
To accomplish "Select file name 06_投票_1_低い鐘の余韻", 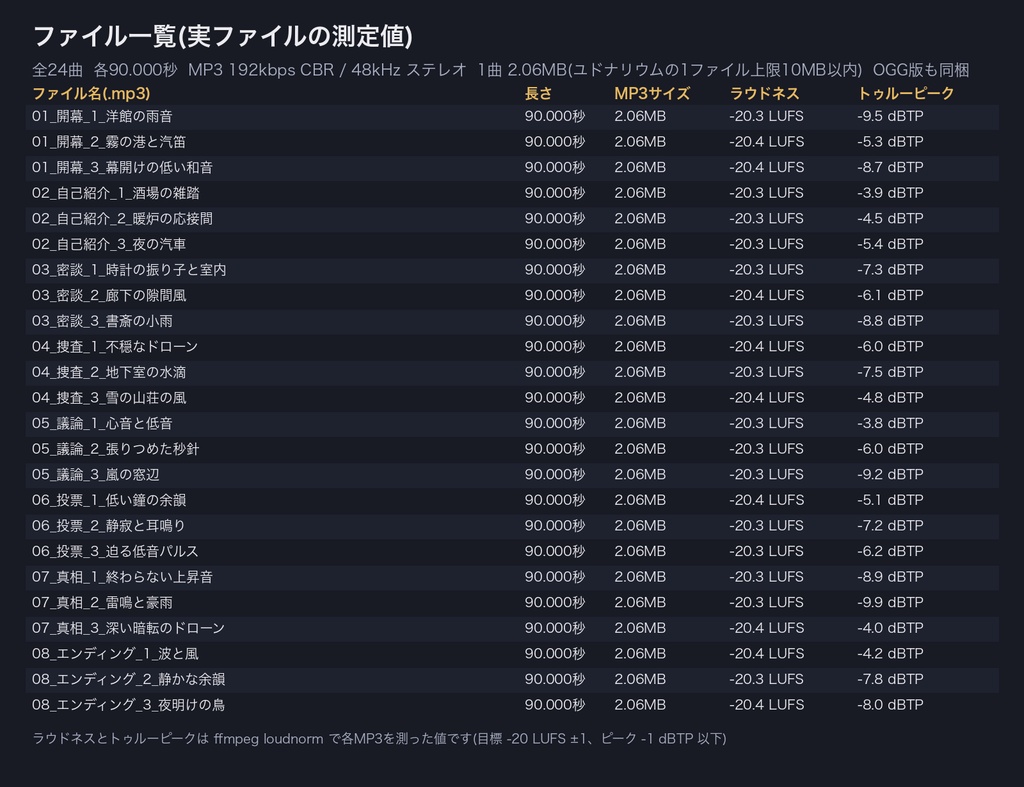I will (x=109, y=500).
